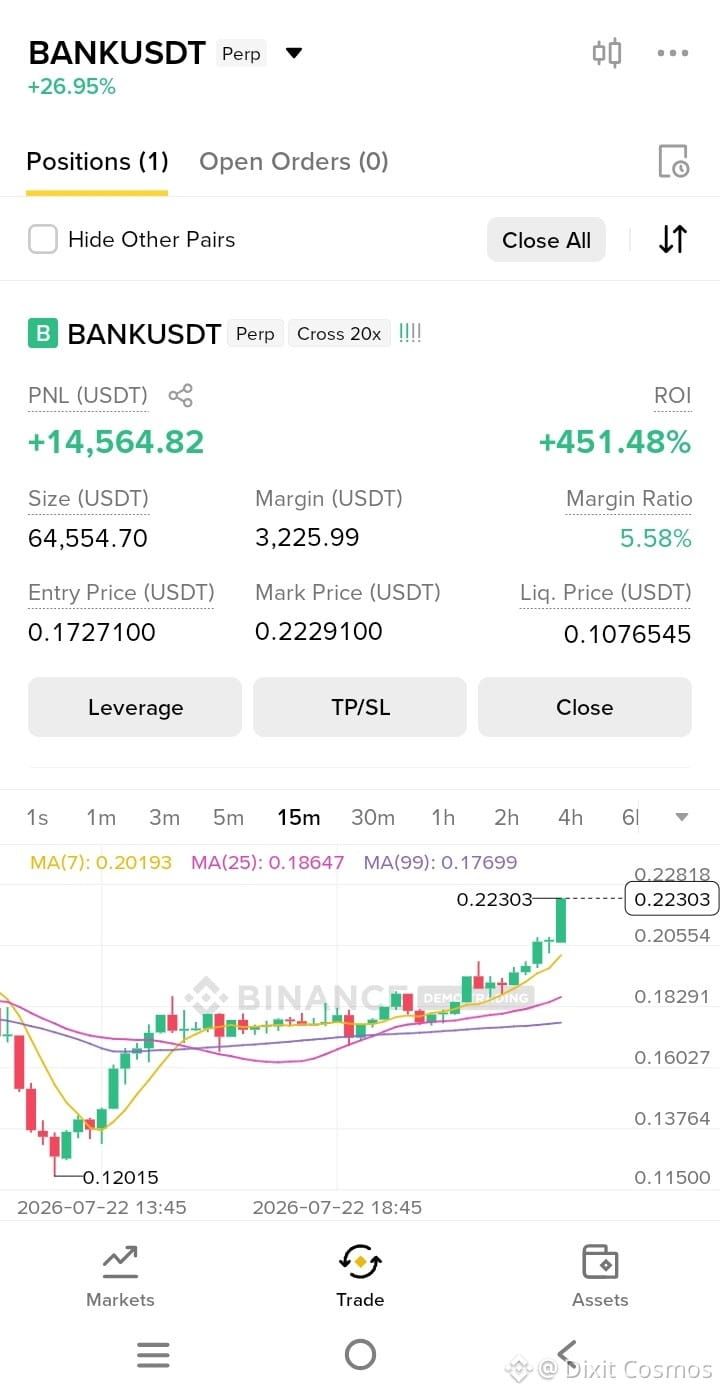Viewport: 720px width, 1394px height.
Task: Open the Trade tab icon
Action: tap(360, 1262)
